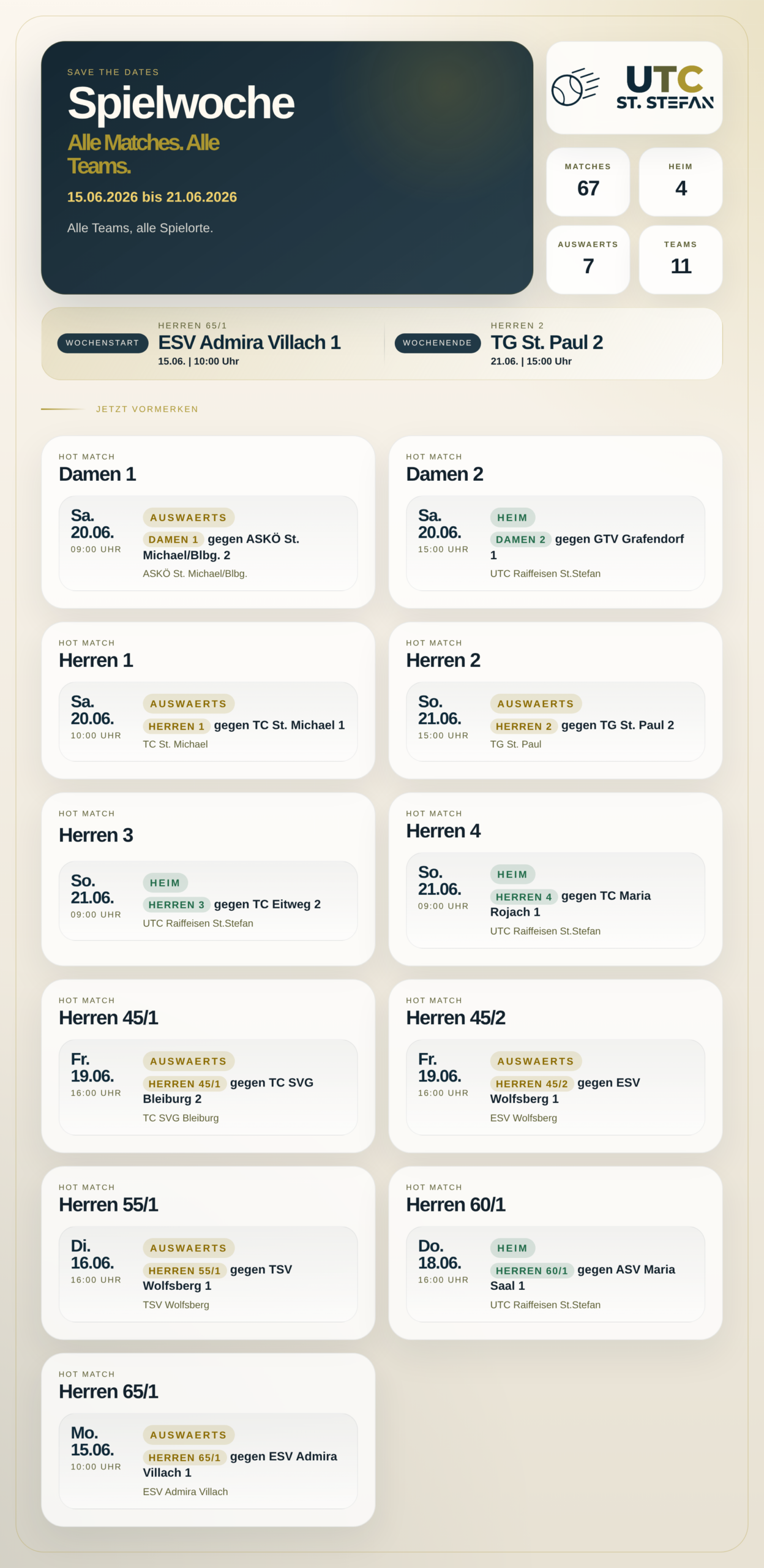Click Heim tag in Herren 4 card
The width and height of the screenshot is (764, 1568).
coord(512,875)
